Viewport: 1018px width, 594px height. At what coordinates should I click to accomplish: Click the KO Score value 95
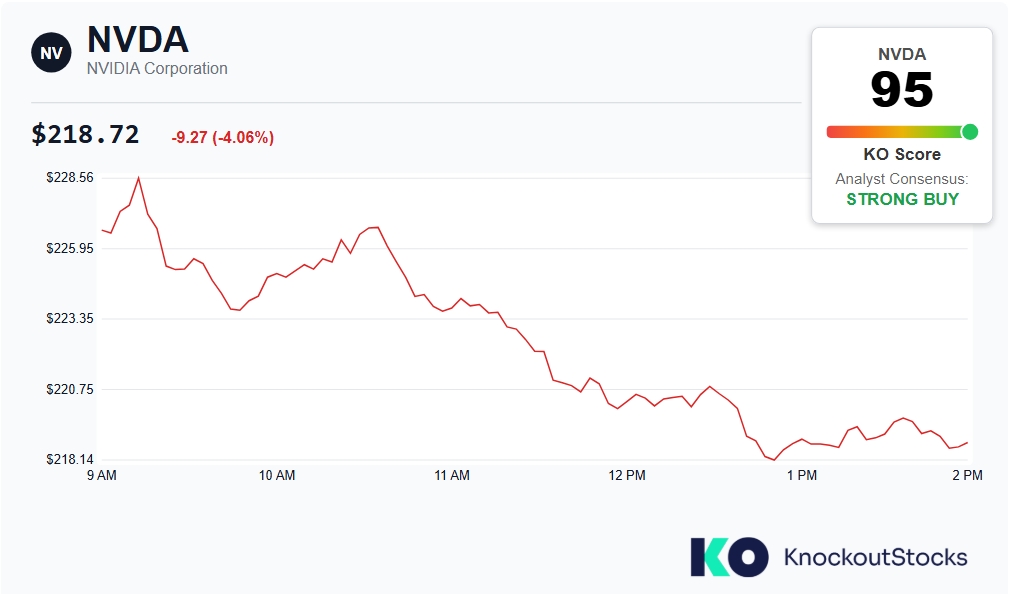902,90
